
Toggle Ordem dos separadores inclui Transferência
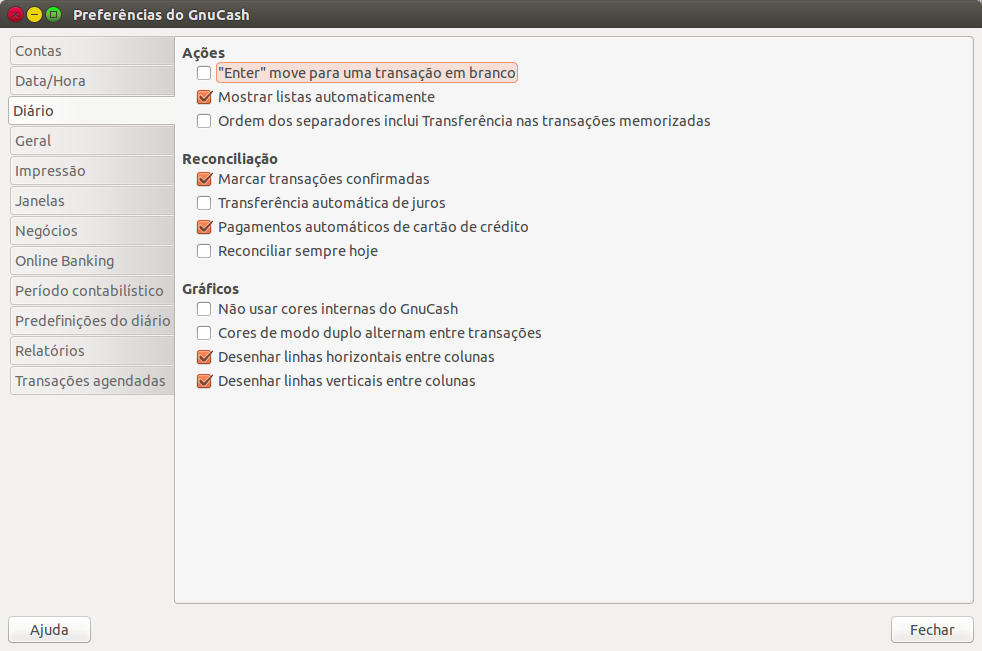pos(204,121)
